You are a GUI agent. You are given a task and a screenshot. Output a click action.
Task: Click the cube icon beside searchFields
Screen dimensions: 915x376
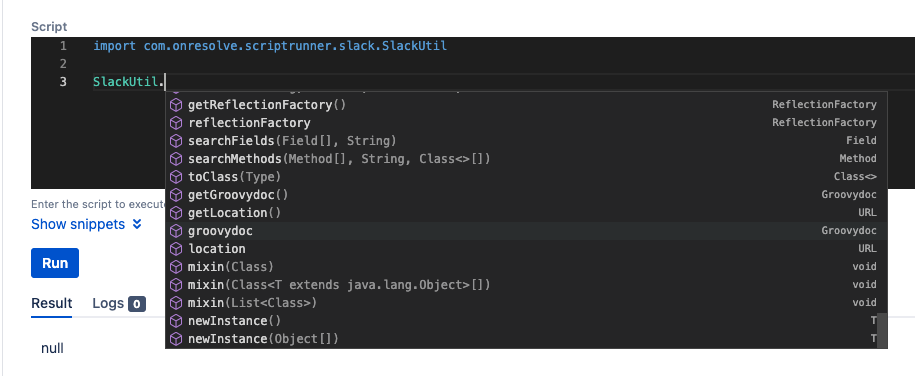tap(176, 141)
